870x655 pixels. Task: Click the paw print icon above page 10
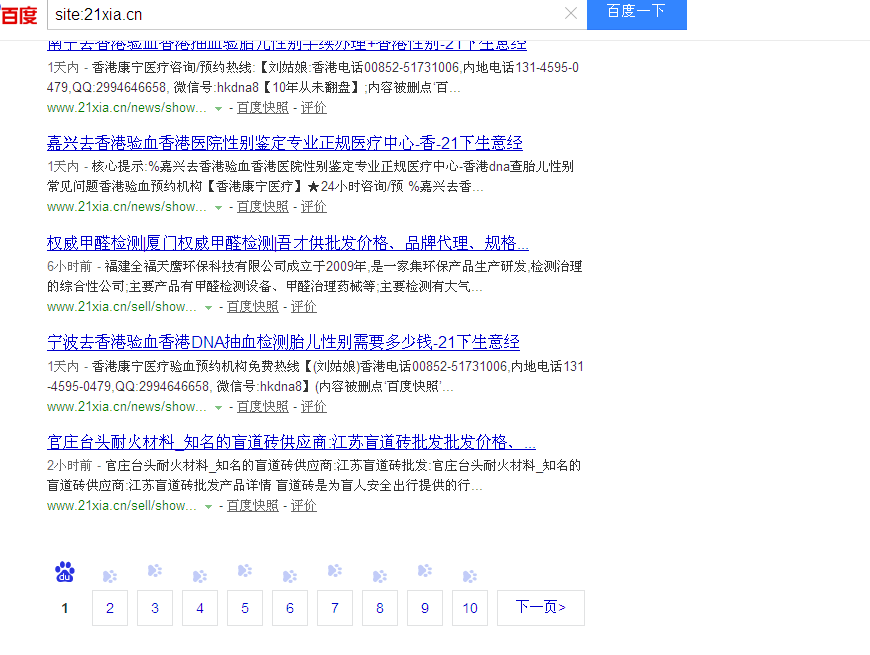(x=469, y=575)
